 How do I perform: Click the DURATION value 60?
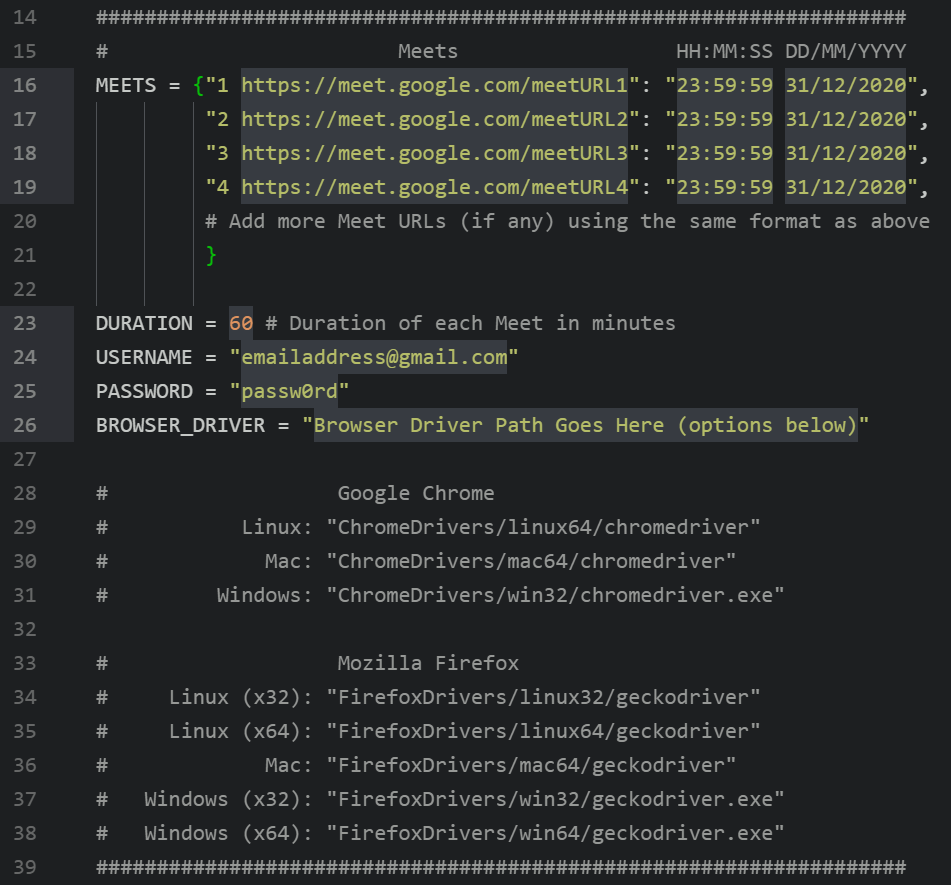[x=241, y=324]
